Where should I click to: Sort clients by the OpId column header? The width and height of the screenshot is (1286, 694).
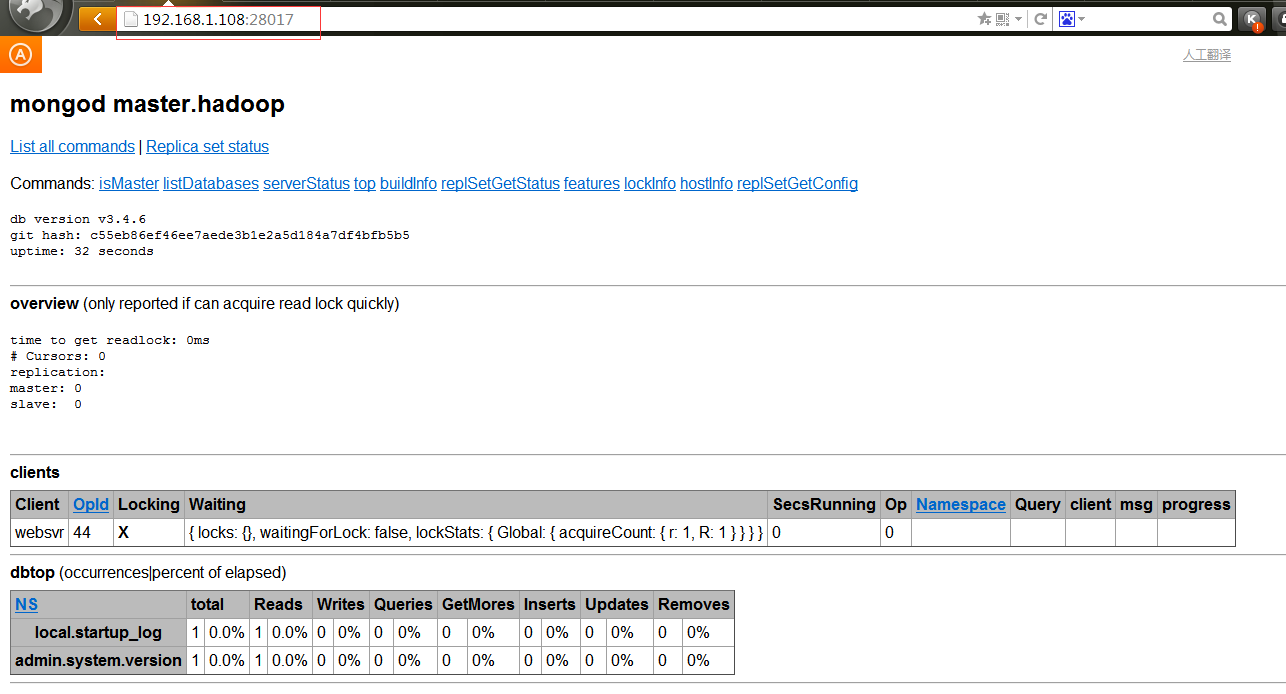(91, 505)
